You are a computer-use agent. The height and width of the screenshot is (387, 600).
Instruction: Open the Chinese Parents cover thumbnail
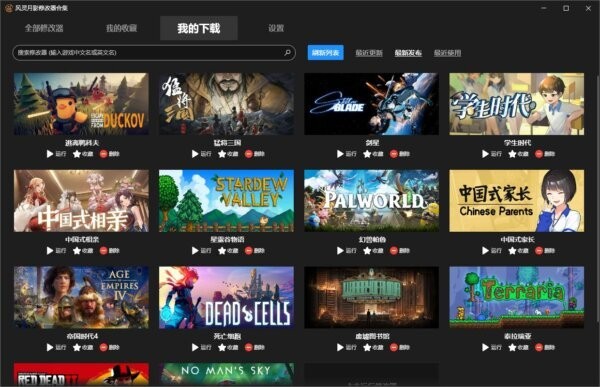pos(517,201)
